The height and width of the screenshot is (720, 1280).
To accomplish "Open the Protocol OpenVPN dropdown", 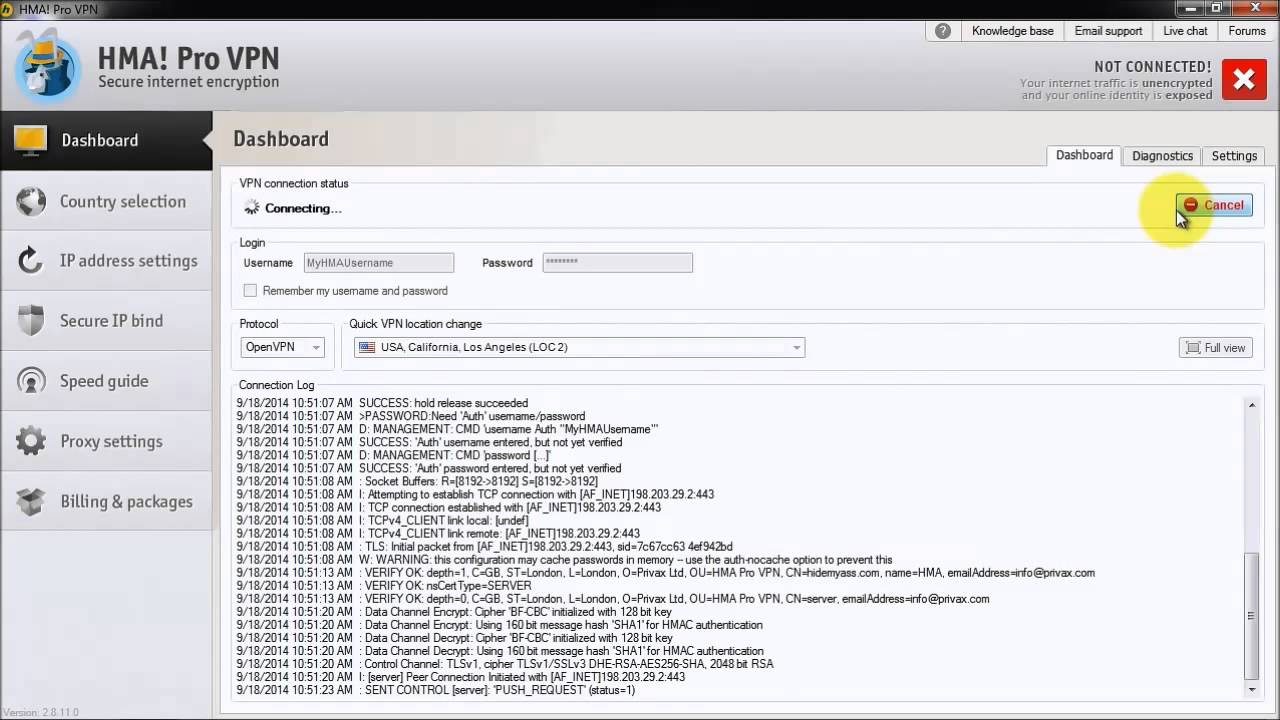I will 283,347.
